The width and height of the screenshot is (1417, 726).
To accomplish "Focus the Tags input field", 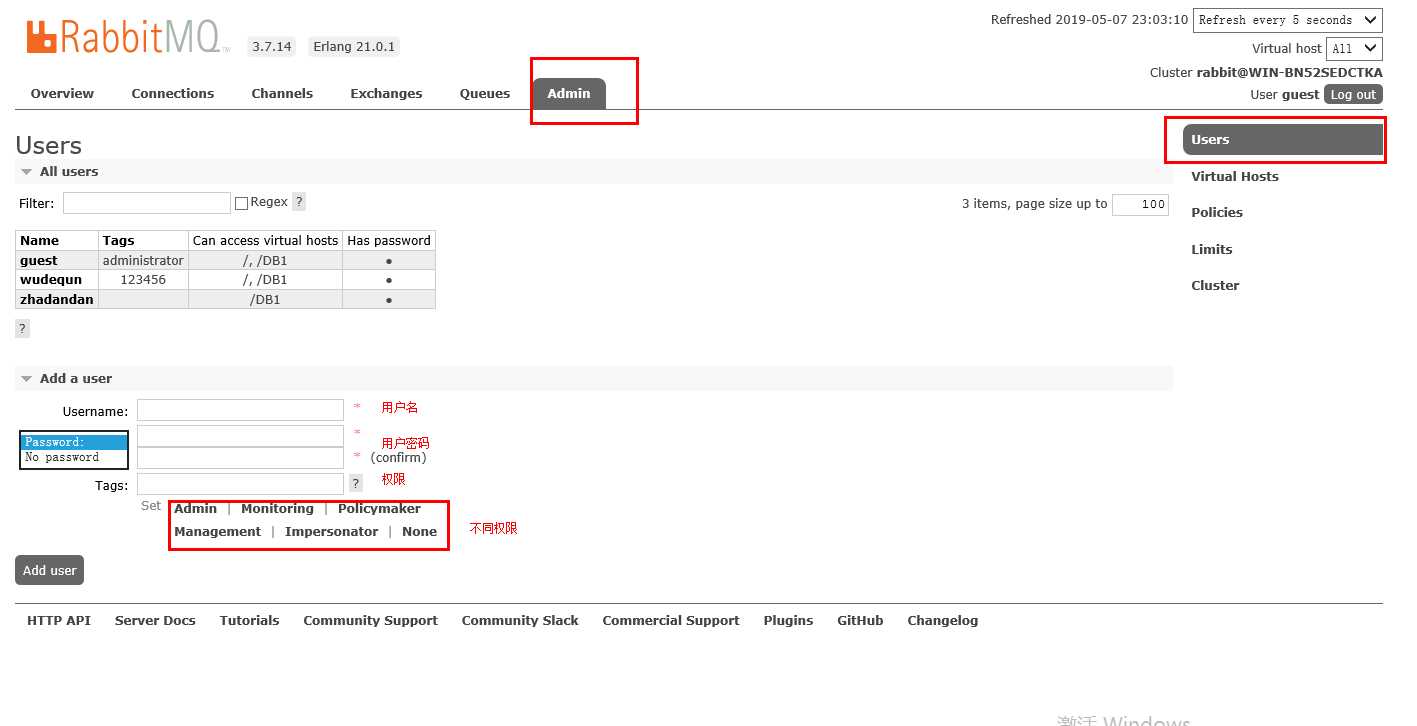I will coord(240,485).
